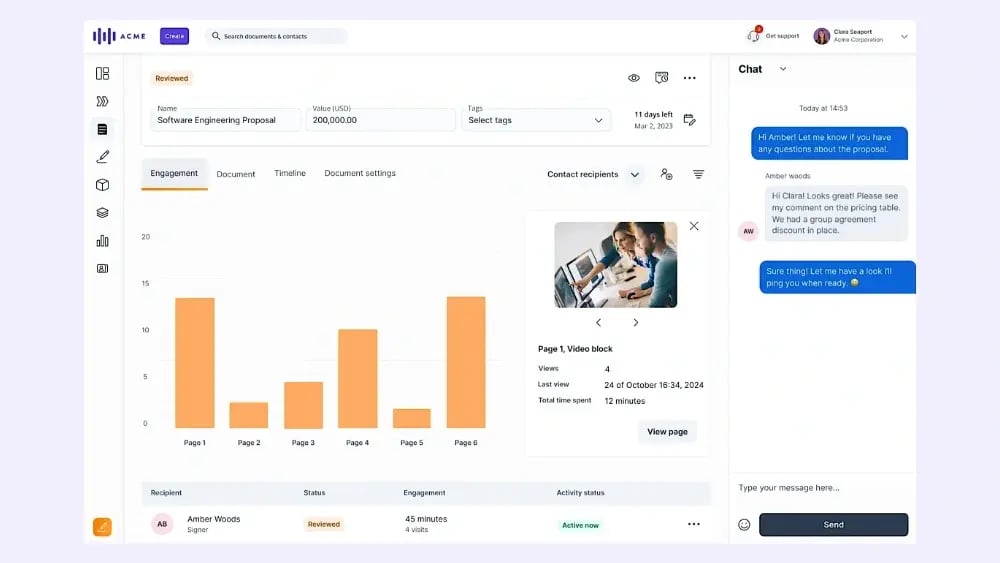Switch to the Document settings tab

pos(360,173)
